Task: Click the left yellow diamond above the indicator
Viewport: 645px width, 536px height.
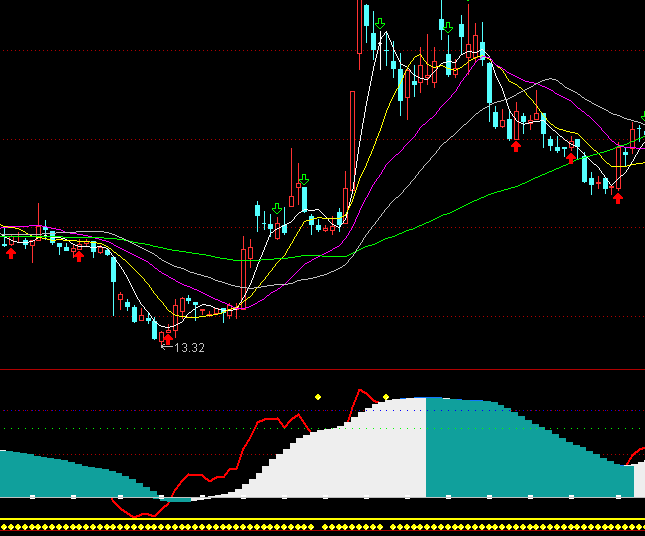Action: [x=318, y=397]
